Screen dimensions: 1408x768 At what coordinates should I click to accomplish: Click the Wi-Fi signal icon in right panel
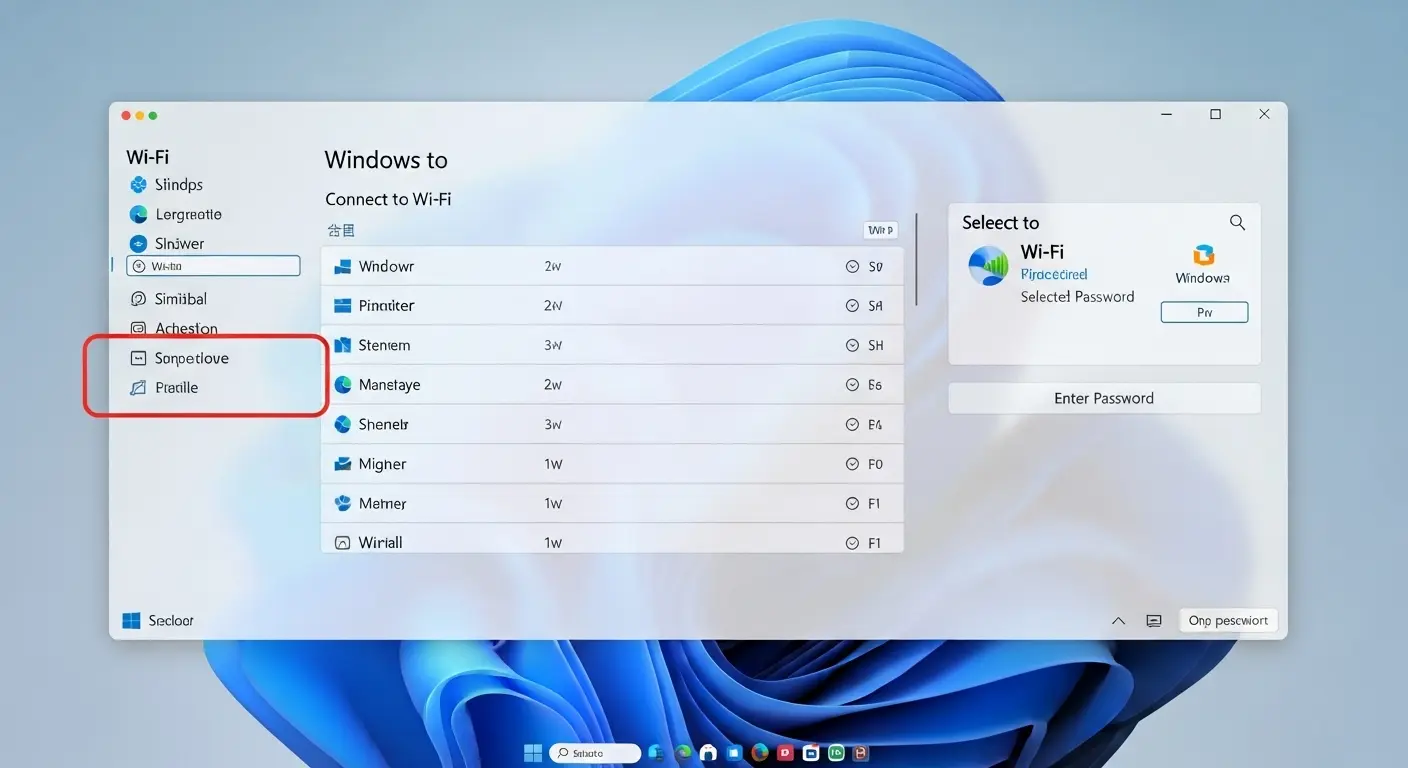coord(989,265)
